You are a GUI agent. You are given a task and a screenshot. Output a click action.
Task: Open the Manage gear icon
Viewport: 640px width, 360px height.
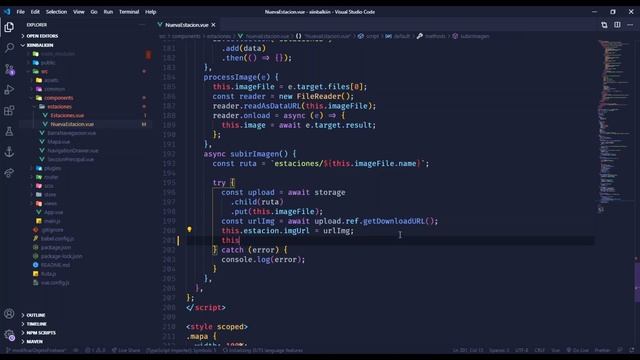(x=9, y=335)
